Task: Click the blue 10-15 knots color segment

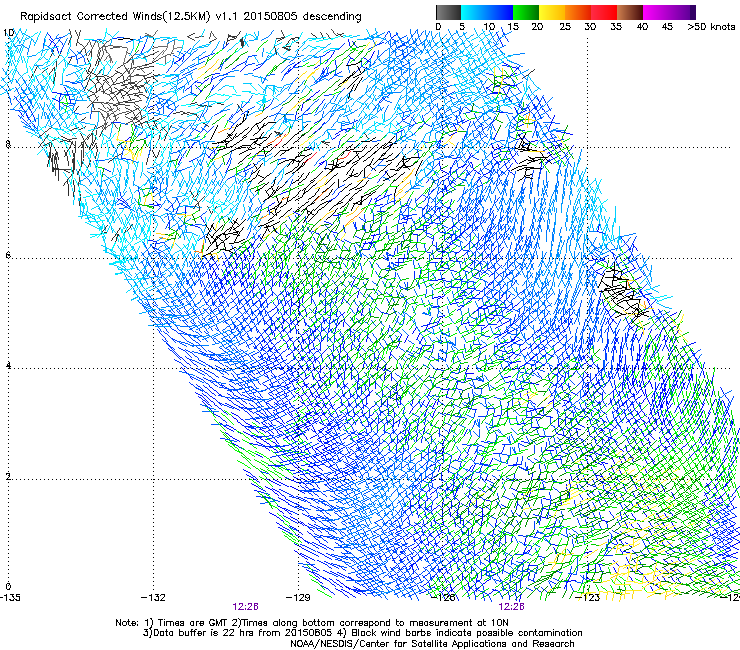Action: point(500,12)
